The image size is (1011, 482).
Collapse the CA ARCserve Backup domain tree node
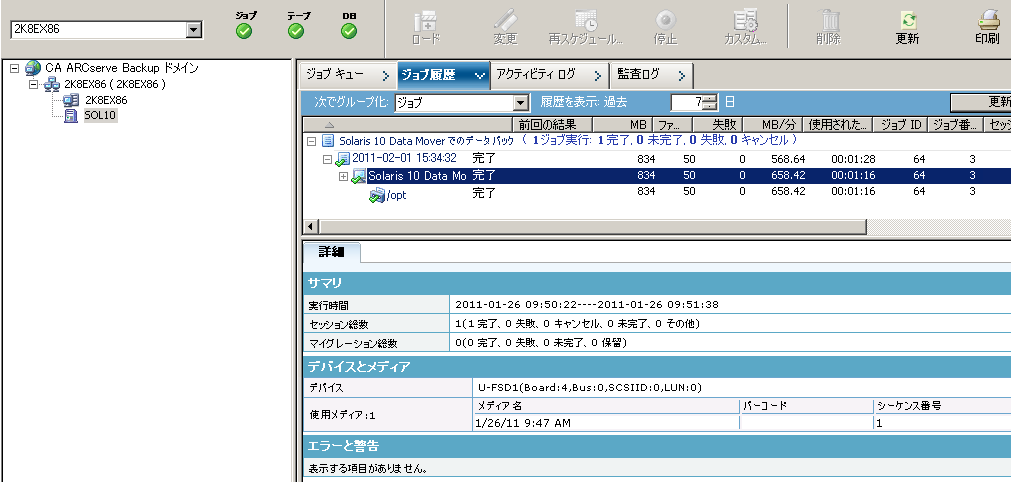pyautogui.click(x=14, y=68)
